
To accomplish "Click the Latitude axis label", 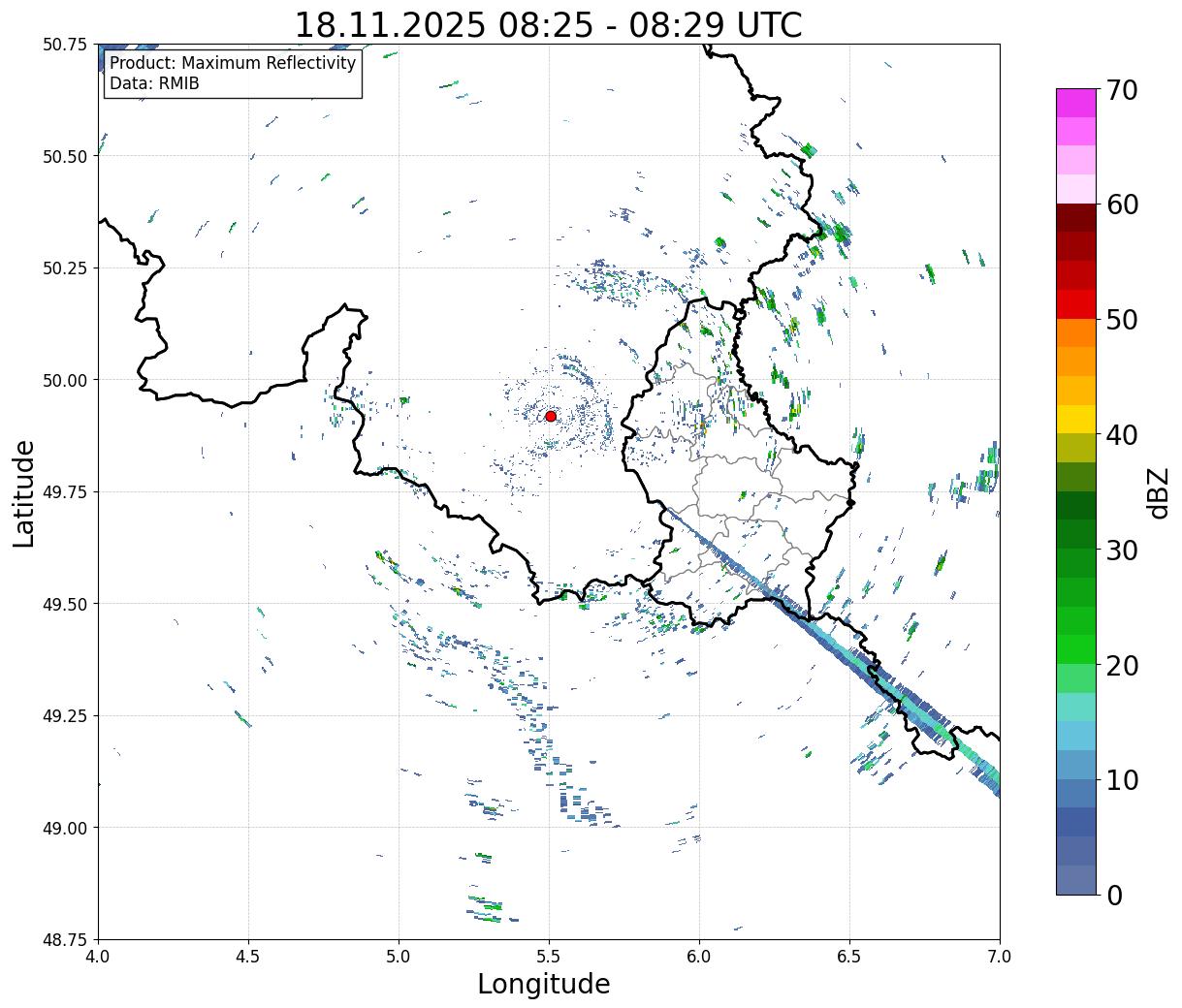I will click(24, 492).
